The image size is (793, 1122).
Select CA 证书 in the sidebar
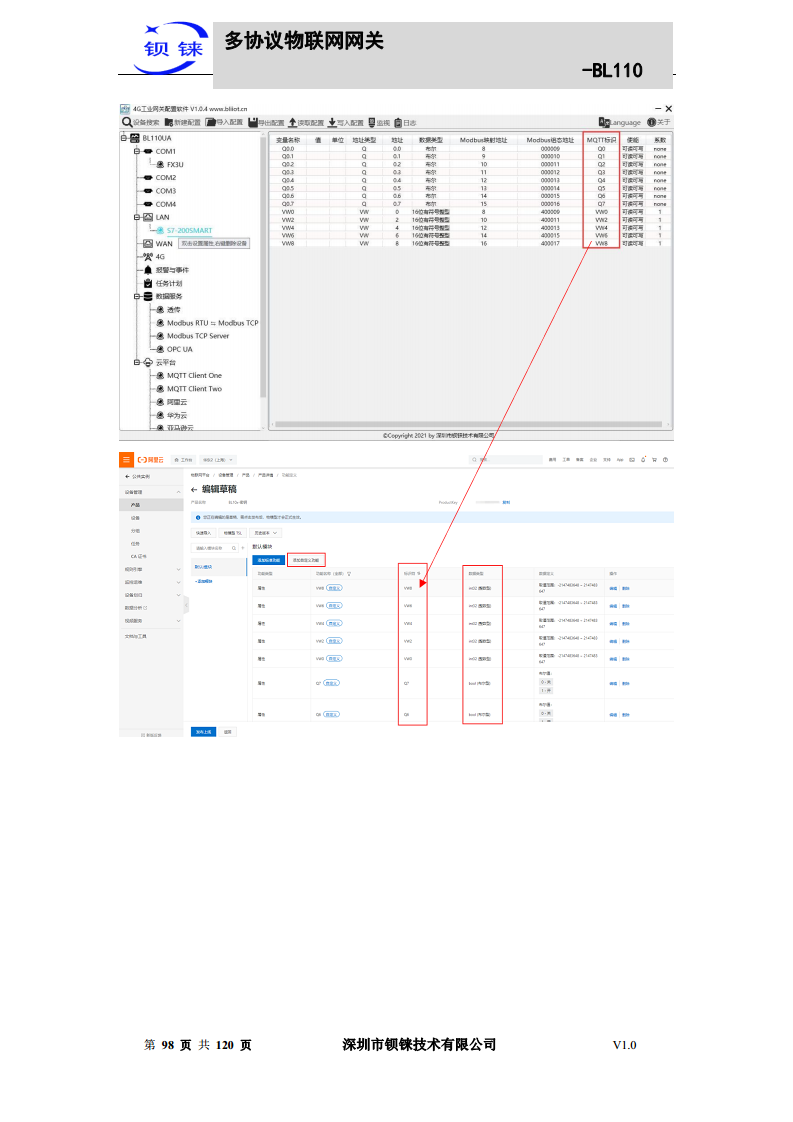pos(138,556)
